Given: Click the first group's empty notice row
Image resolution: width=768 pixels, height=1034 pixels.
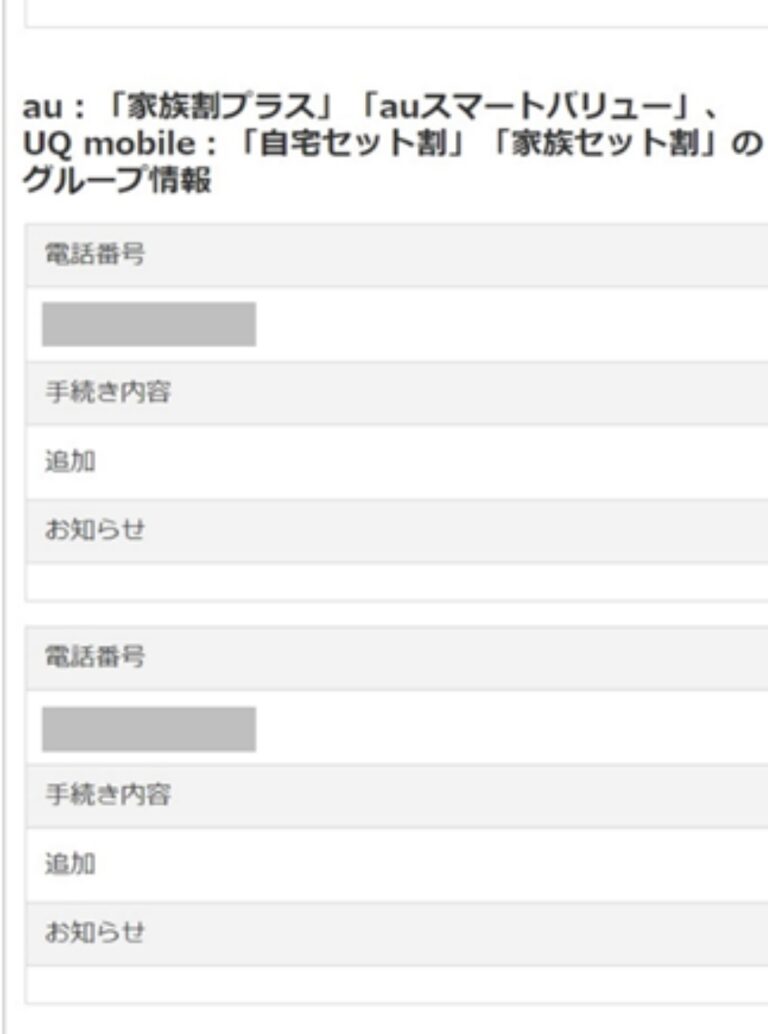Looking at the screenshot, I should click(x=396, y=580).
